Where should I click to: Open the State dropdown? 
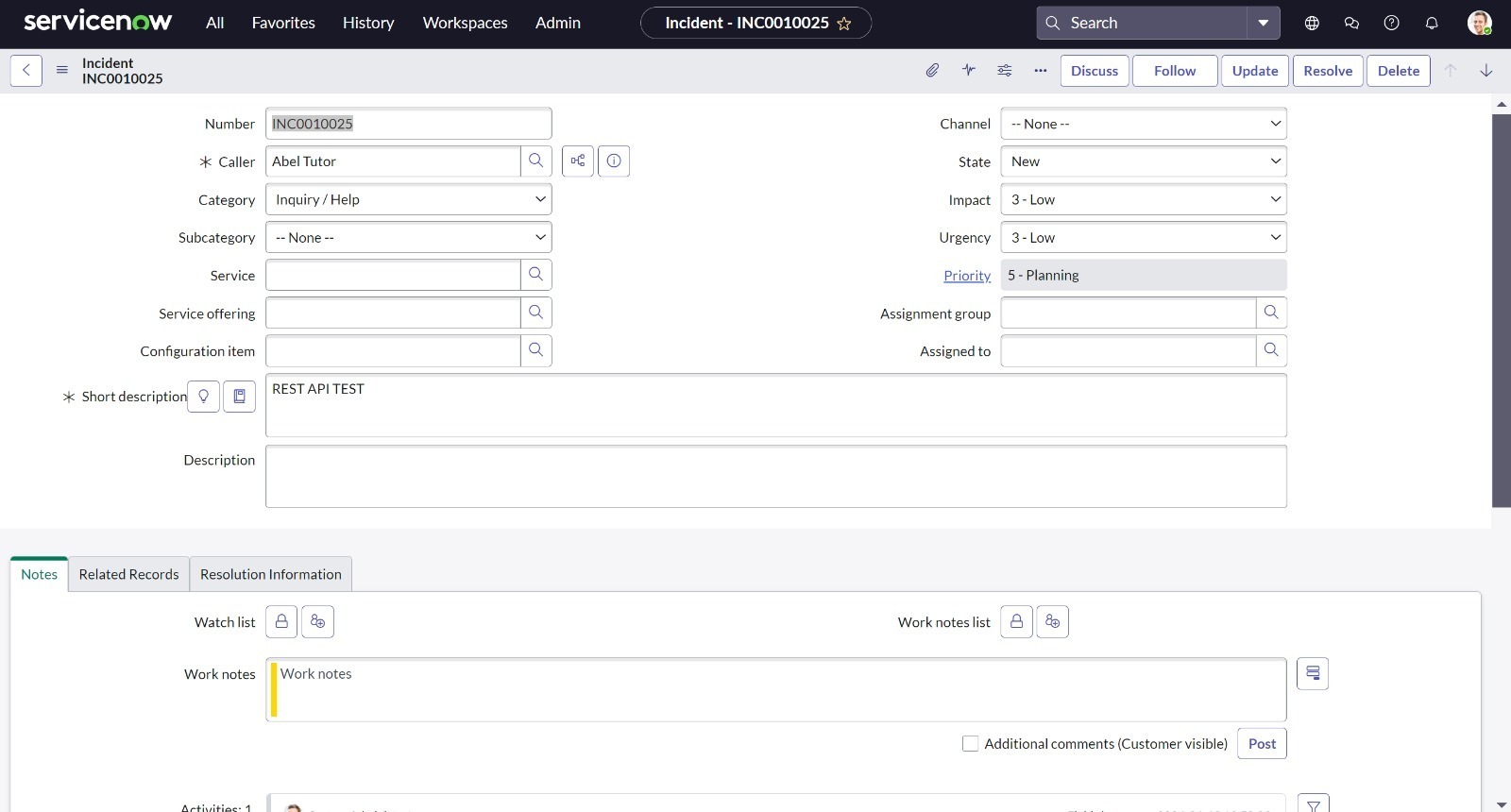1144,161
